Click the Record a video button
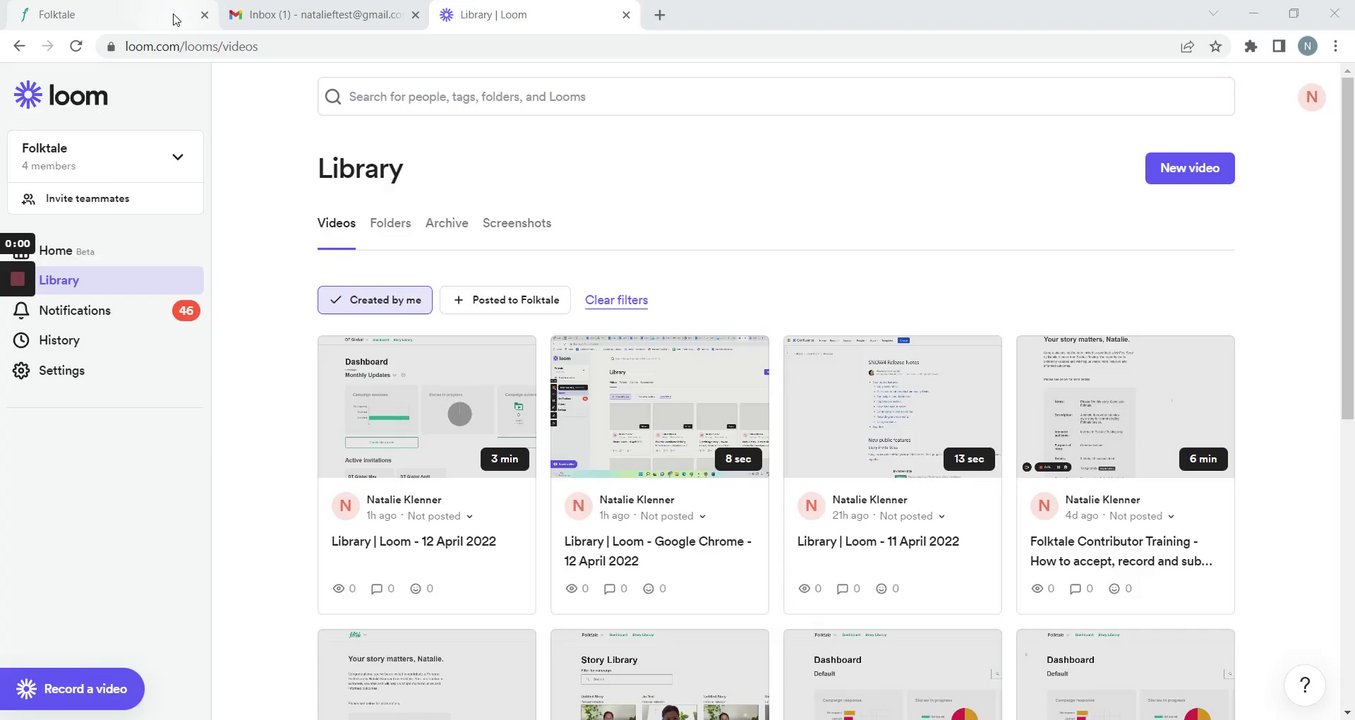 click(72, 689)
